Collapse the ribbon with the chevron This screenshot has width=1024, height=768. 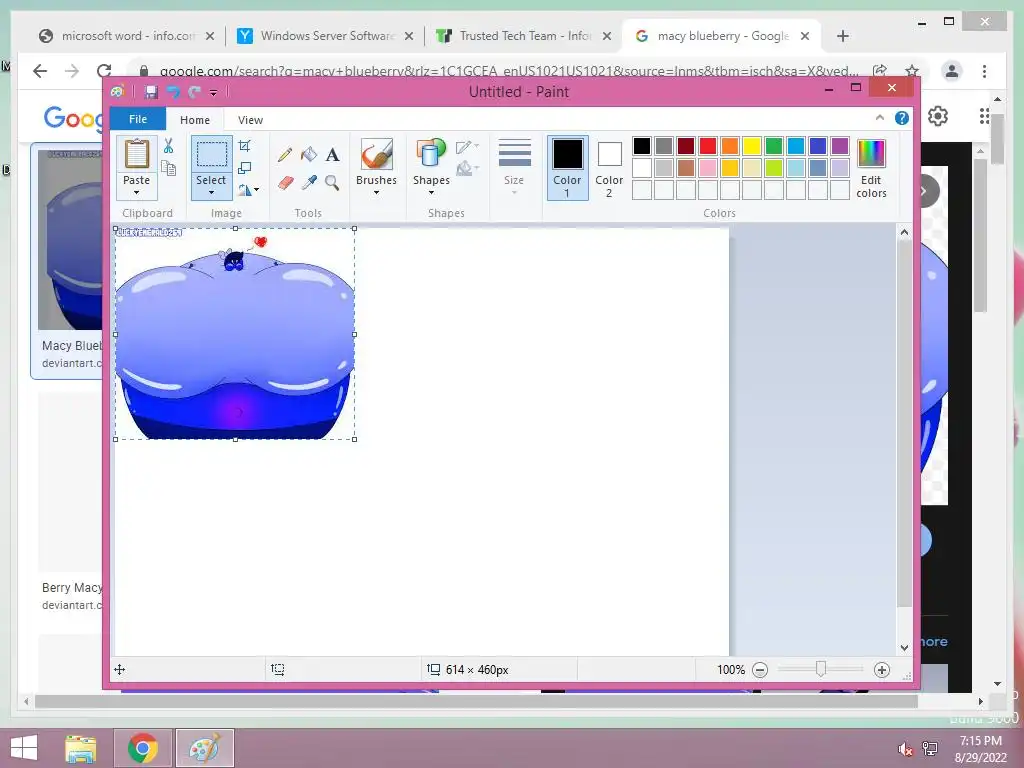click(x=880, y=118)
